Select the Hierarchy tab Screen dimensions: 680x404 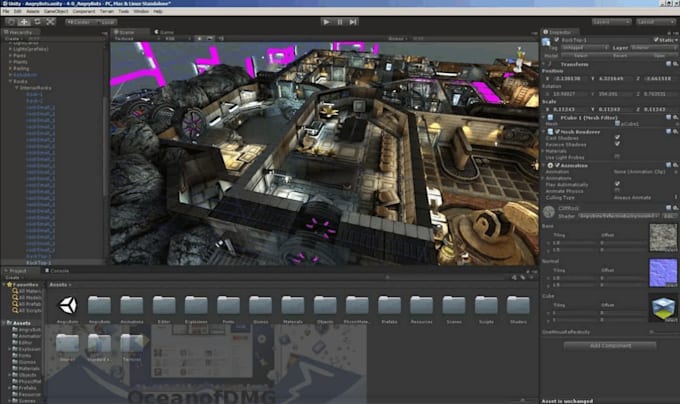coord(20,32)
